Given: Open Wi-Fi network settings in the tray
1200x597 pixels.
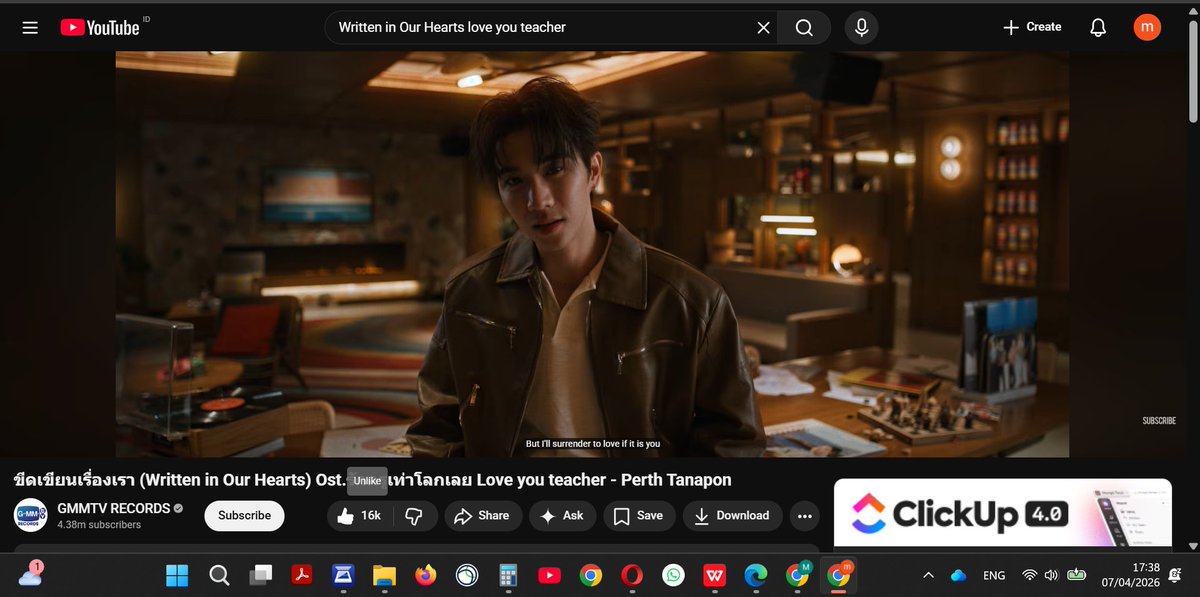Looking at the screenshot, I should coord(1029,575).
